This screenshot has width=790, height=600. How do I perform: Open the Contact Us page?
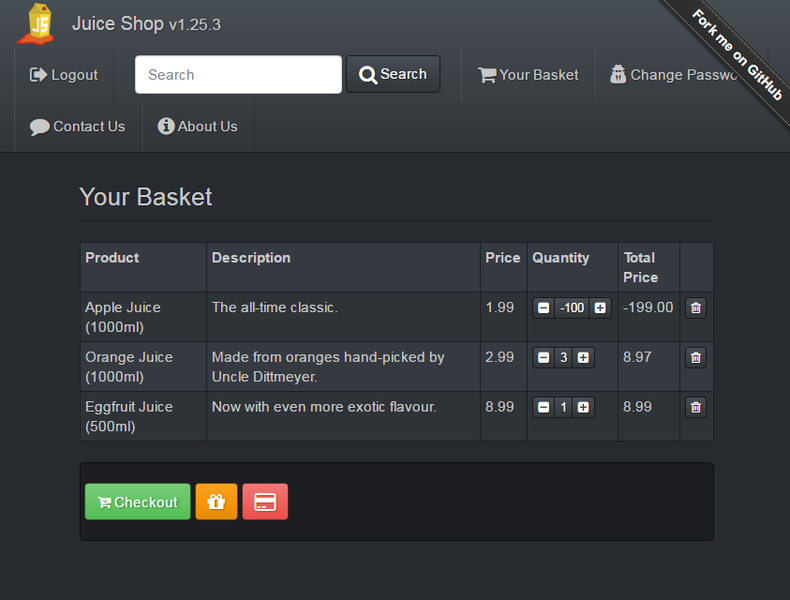point(78,127)
